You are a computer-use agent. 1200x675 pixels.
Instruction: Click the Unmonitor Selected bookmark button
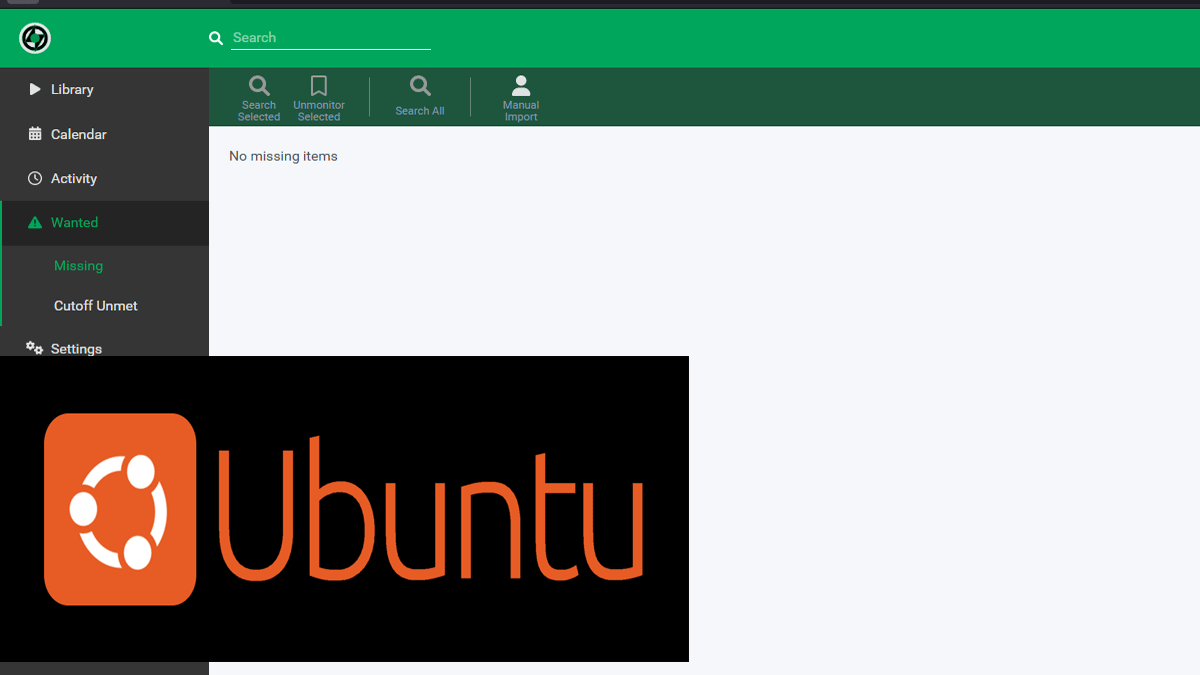click(319, 97)
